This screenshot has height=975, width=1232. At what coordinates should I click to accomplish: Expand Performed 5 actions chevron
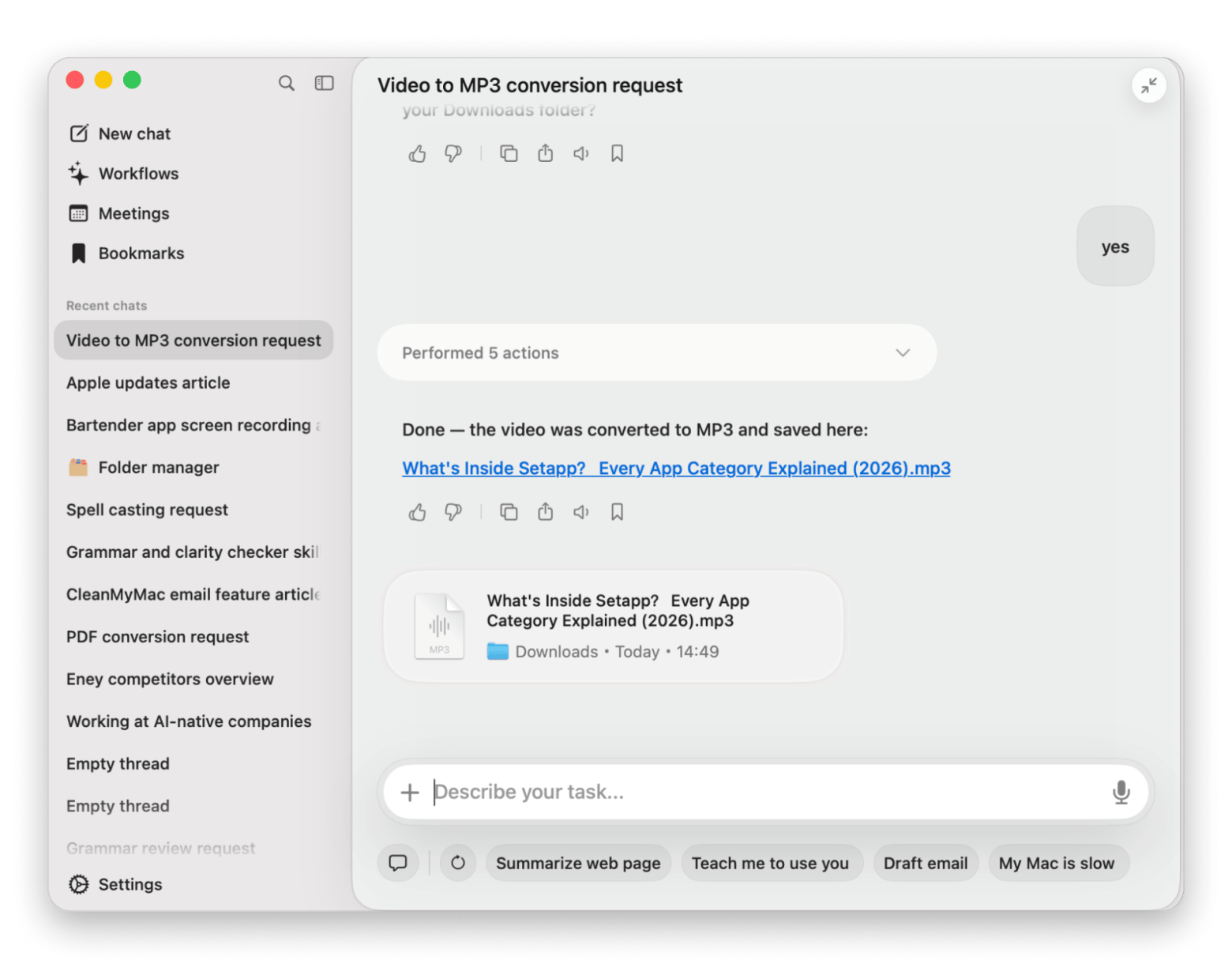[x=903, y=352]
